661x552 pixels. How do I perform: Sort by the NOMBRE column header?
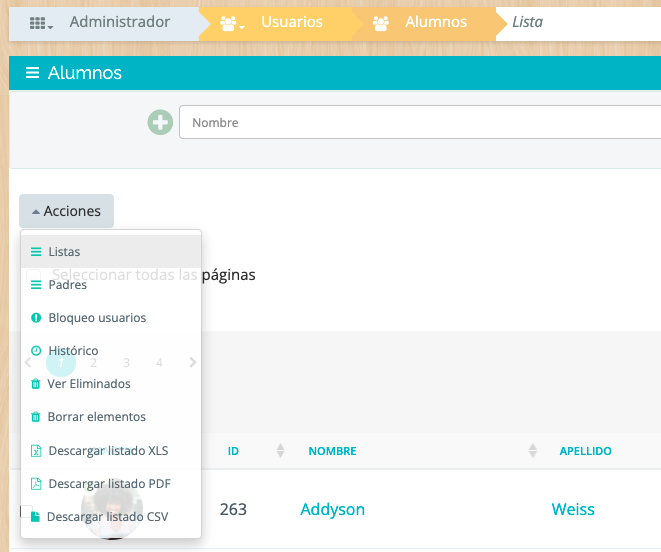pos(333,451)
